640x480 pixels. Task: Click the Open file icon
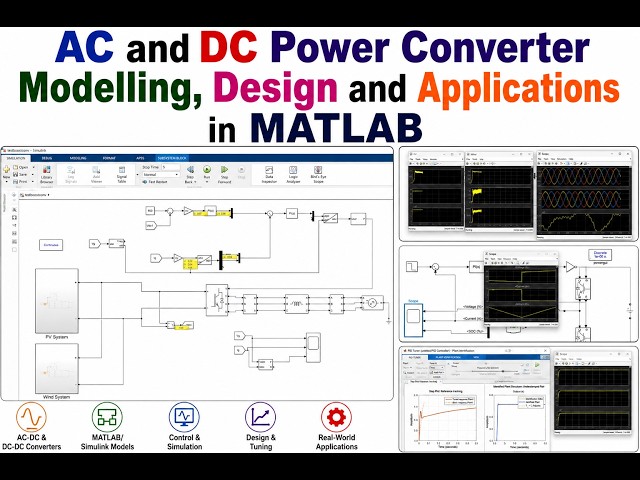coord(16,167)
